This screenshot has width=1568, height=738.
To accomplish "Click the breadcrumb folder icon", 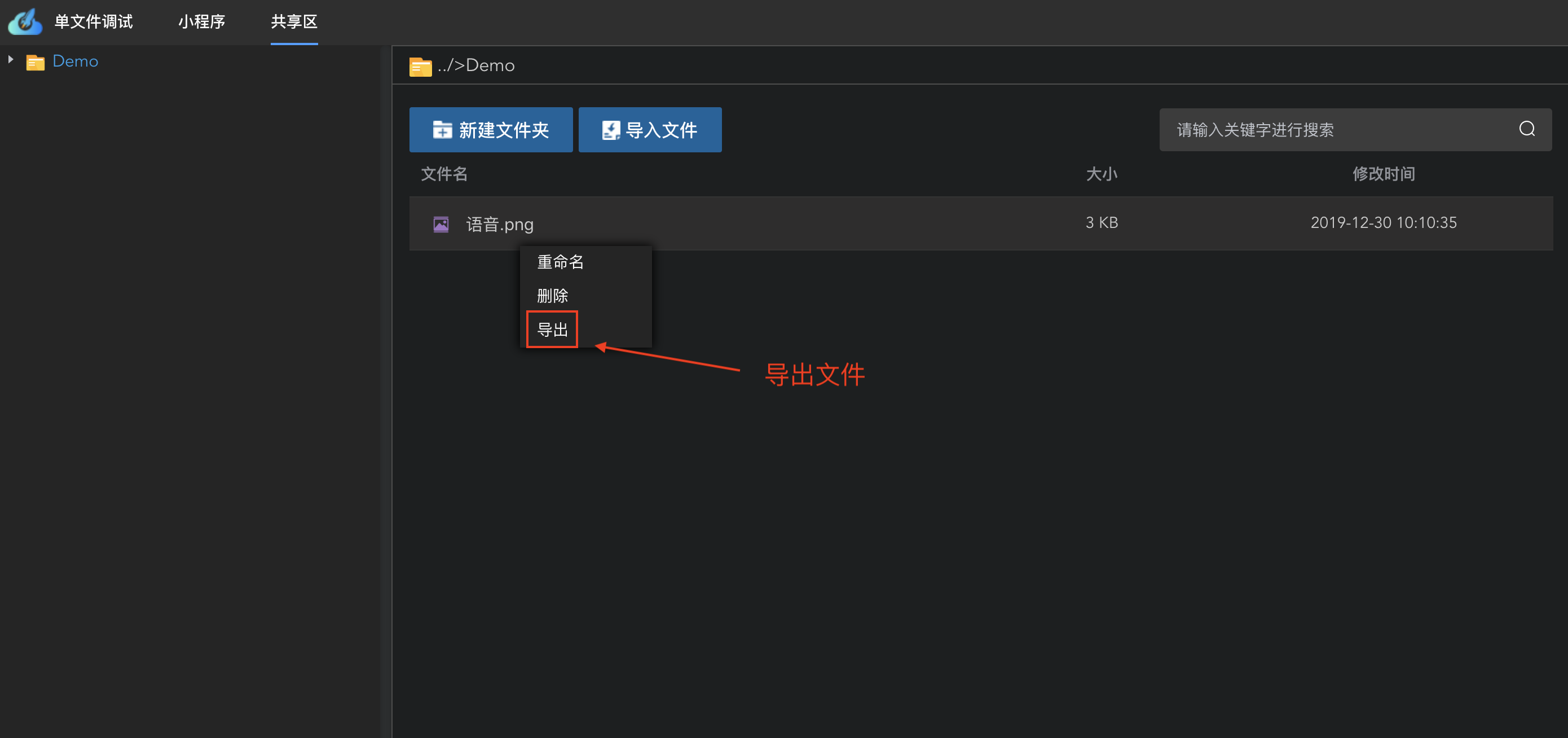I will [420, 67].
